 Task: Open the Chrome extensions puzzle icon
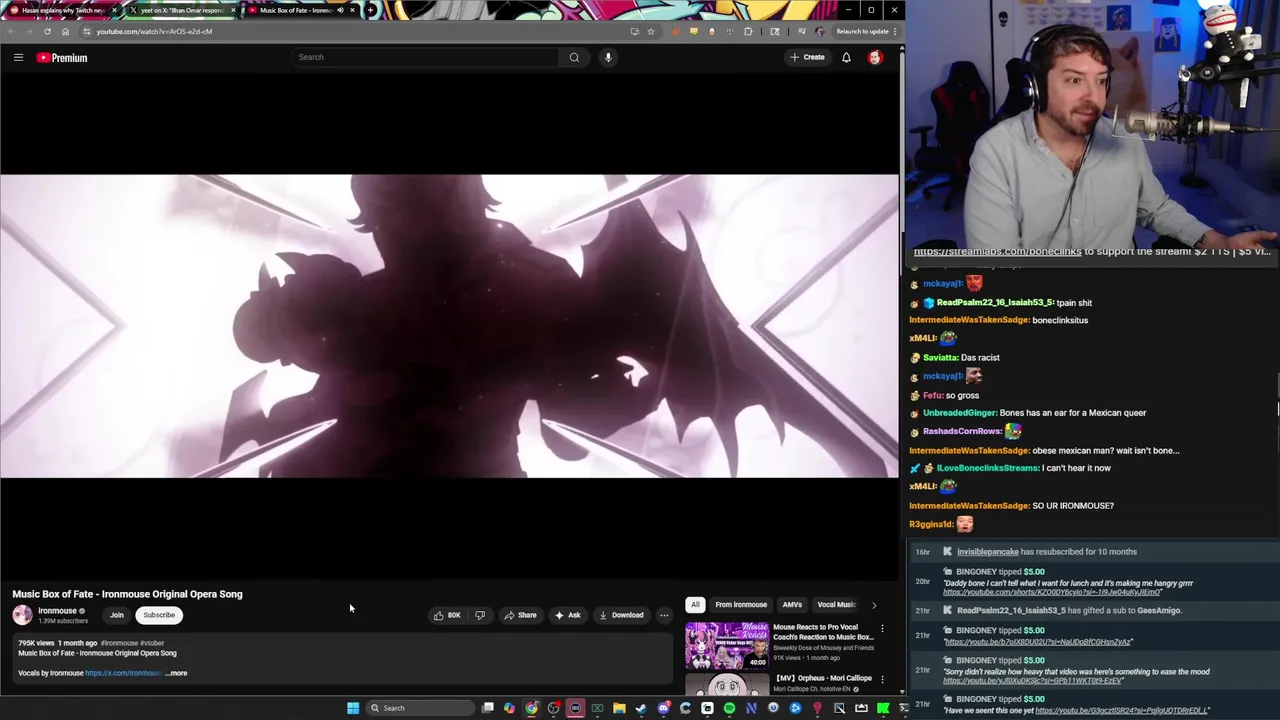tap(748, 31)
